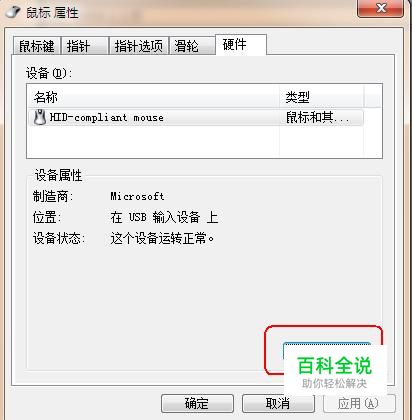
Task: Select the HID-compliant mouse list entry
Action: [x=196, y=117]
